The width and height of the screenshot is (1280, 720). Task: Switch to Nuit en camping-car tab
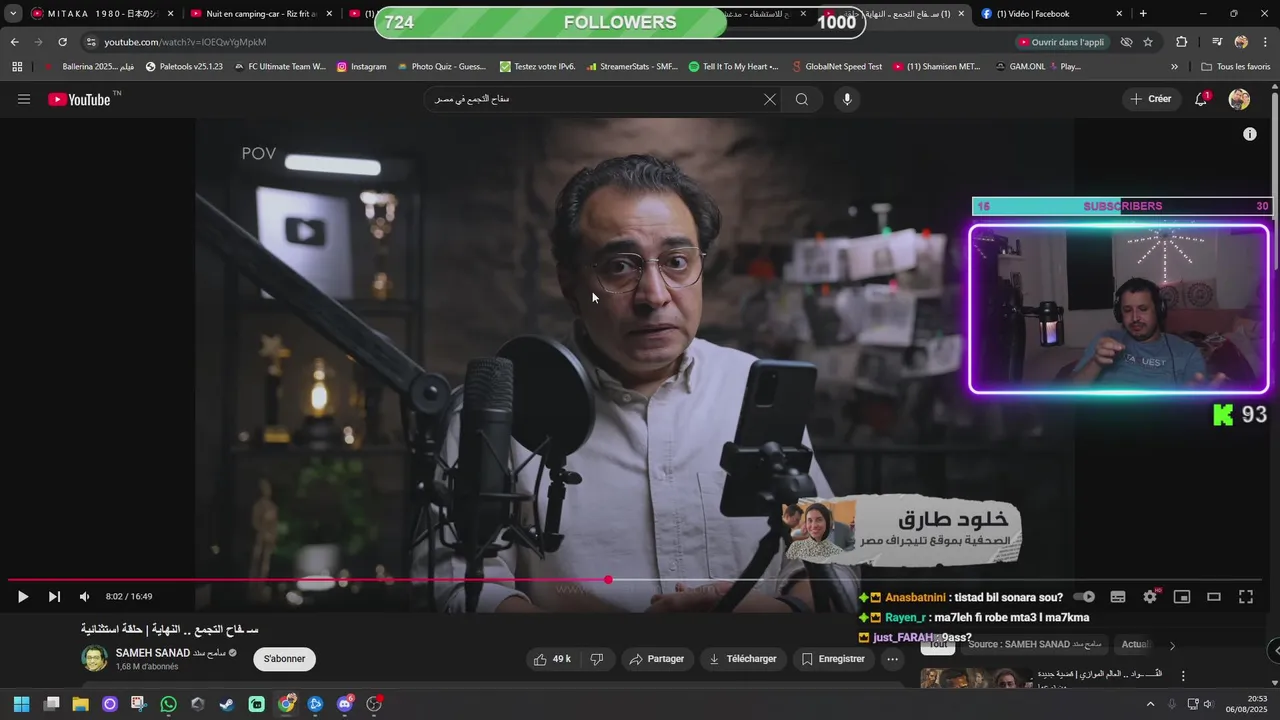click(x=260, y=14)
